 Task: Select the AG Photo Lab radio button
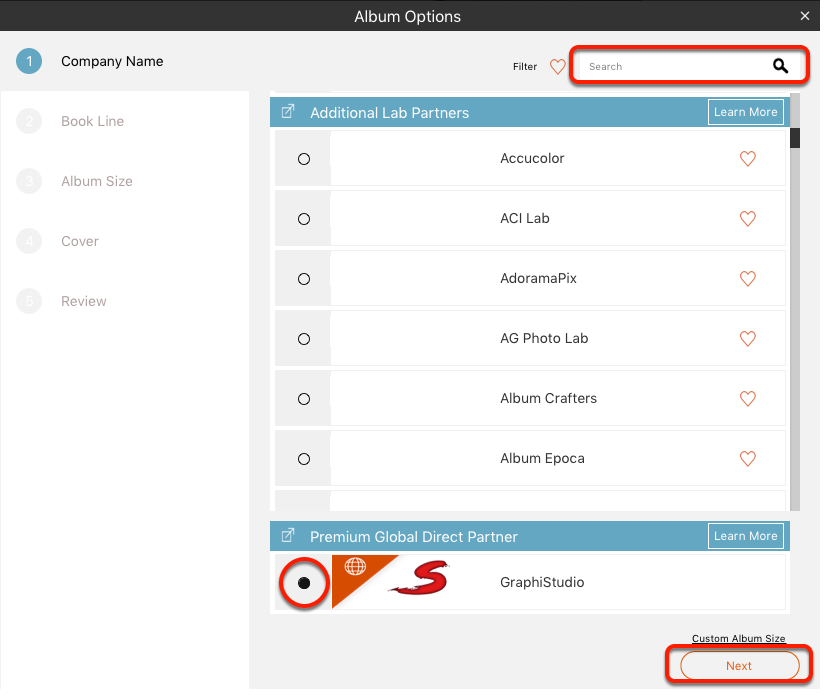(x=304, y=339)
